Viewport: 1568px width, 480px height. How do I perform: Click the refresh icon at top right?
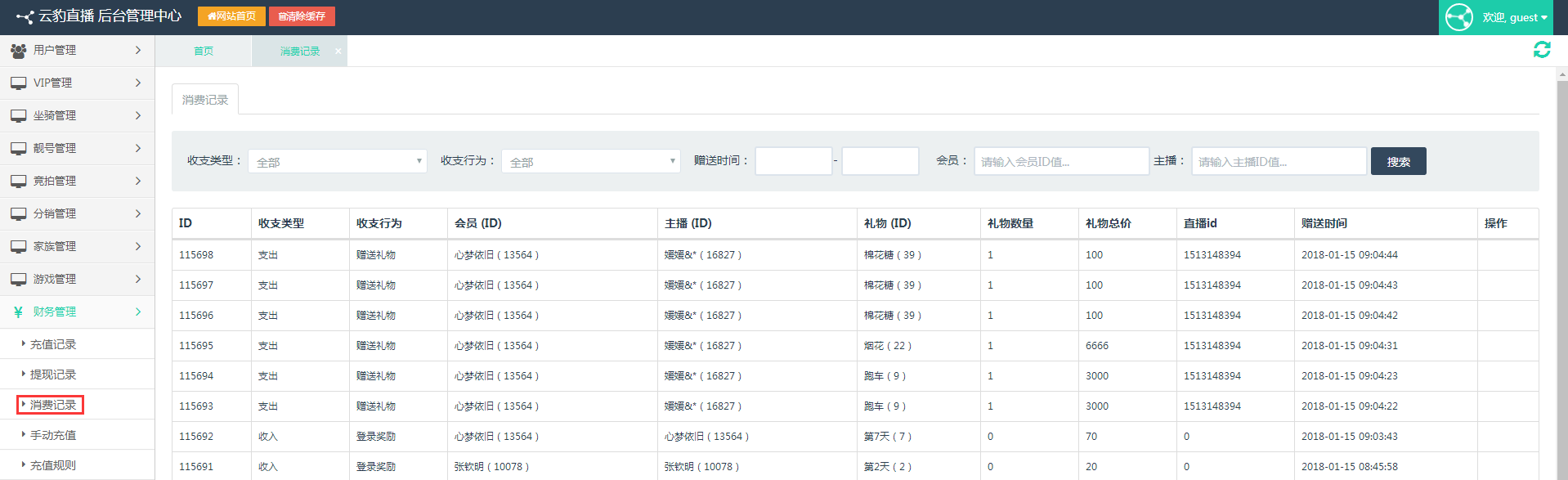tap(1542, 50)
